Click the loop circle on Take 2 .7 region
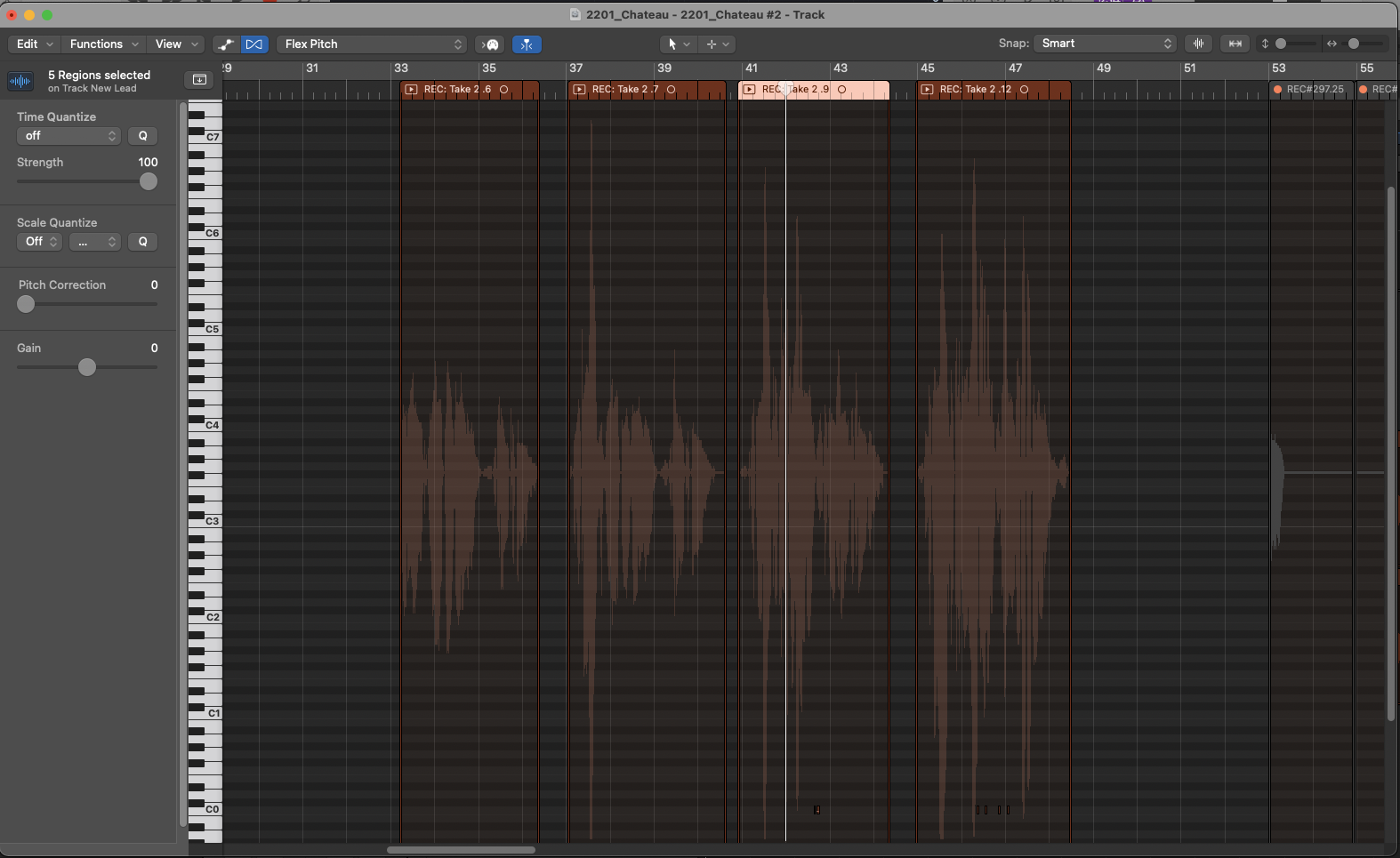 (x=672, y=90)
